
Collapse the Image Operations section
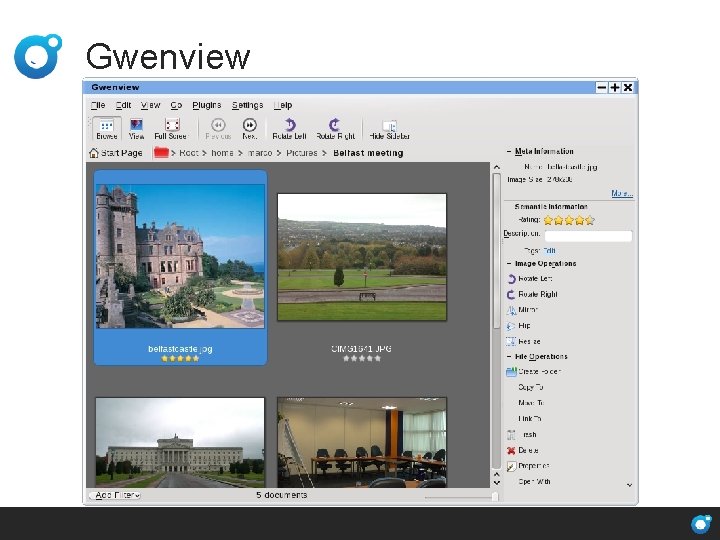pos(509,264)
